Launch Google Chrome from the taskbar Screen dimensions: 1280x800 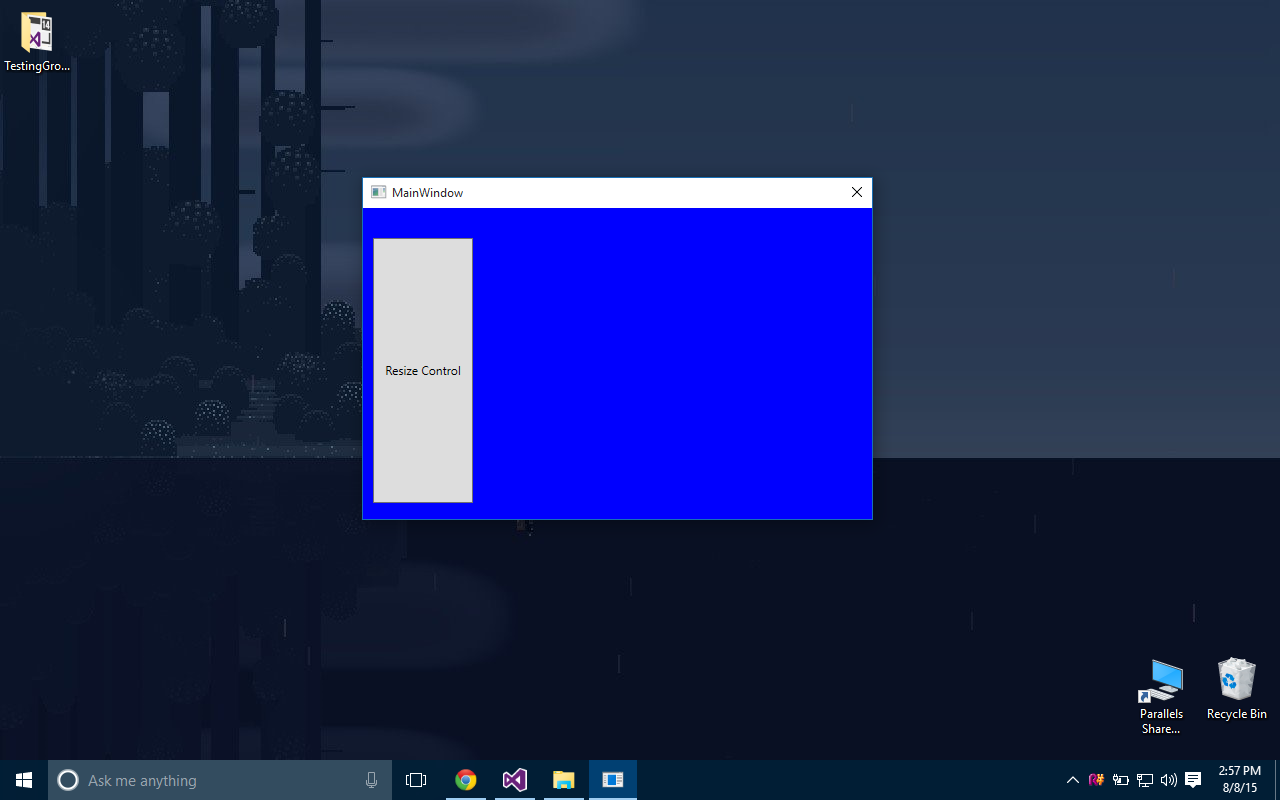(x=465, y=780)
